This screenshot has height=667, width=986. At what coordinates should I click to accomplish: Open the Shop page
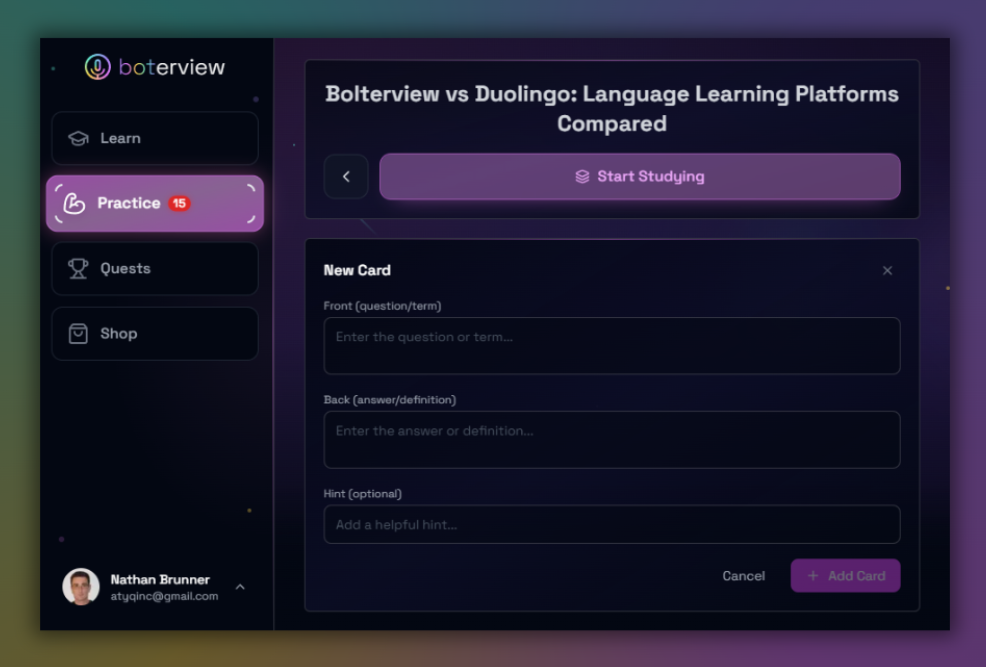click(x=155, y=334)
